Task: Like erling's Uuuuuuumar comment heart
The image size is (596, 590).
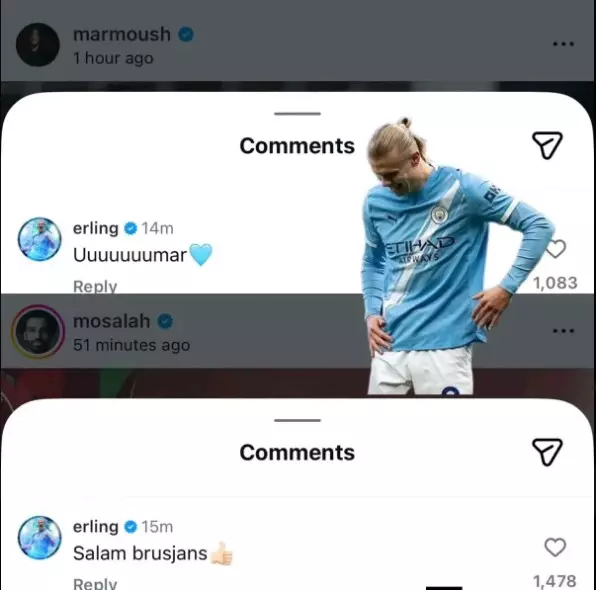Action: click(x=556, y=249)
